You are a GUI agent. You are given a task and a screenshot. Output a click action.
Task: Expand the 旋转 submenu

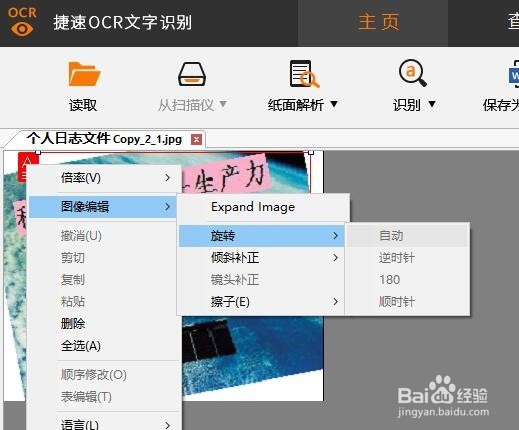pyautogui.click(x=262, y=236)
